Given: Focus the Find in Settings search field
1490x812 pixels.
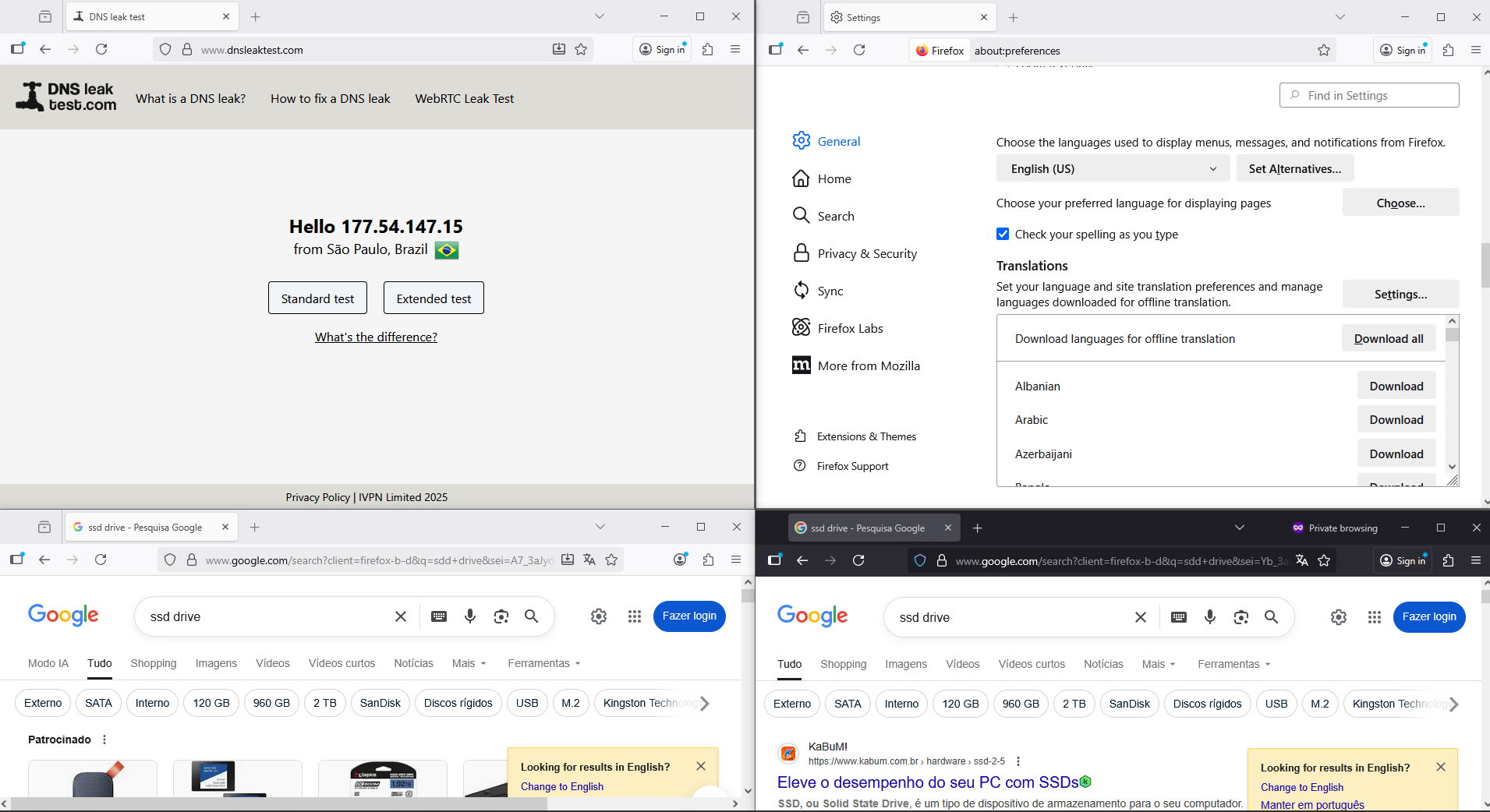Looking at the screenshot, I should (x=1369, y=95).
